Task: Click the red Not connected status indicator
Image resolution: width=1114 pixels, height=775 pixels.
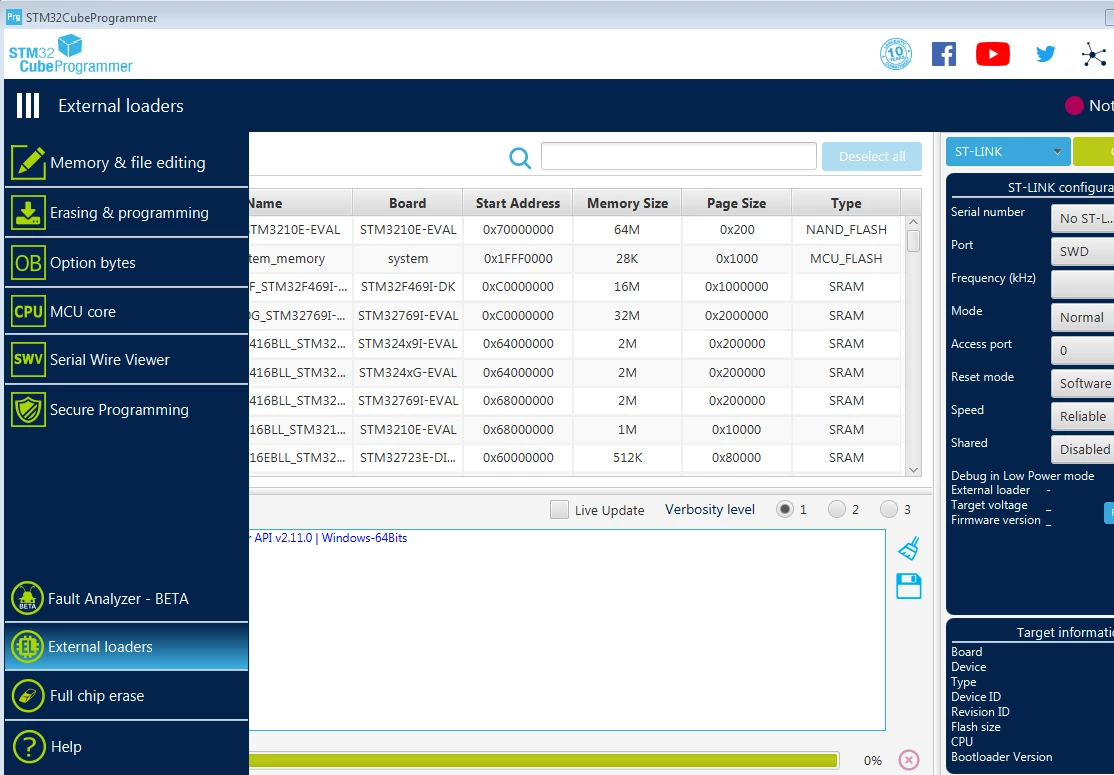Action: point(1074,106)
